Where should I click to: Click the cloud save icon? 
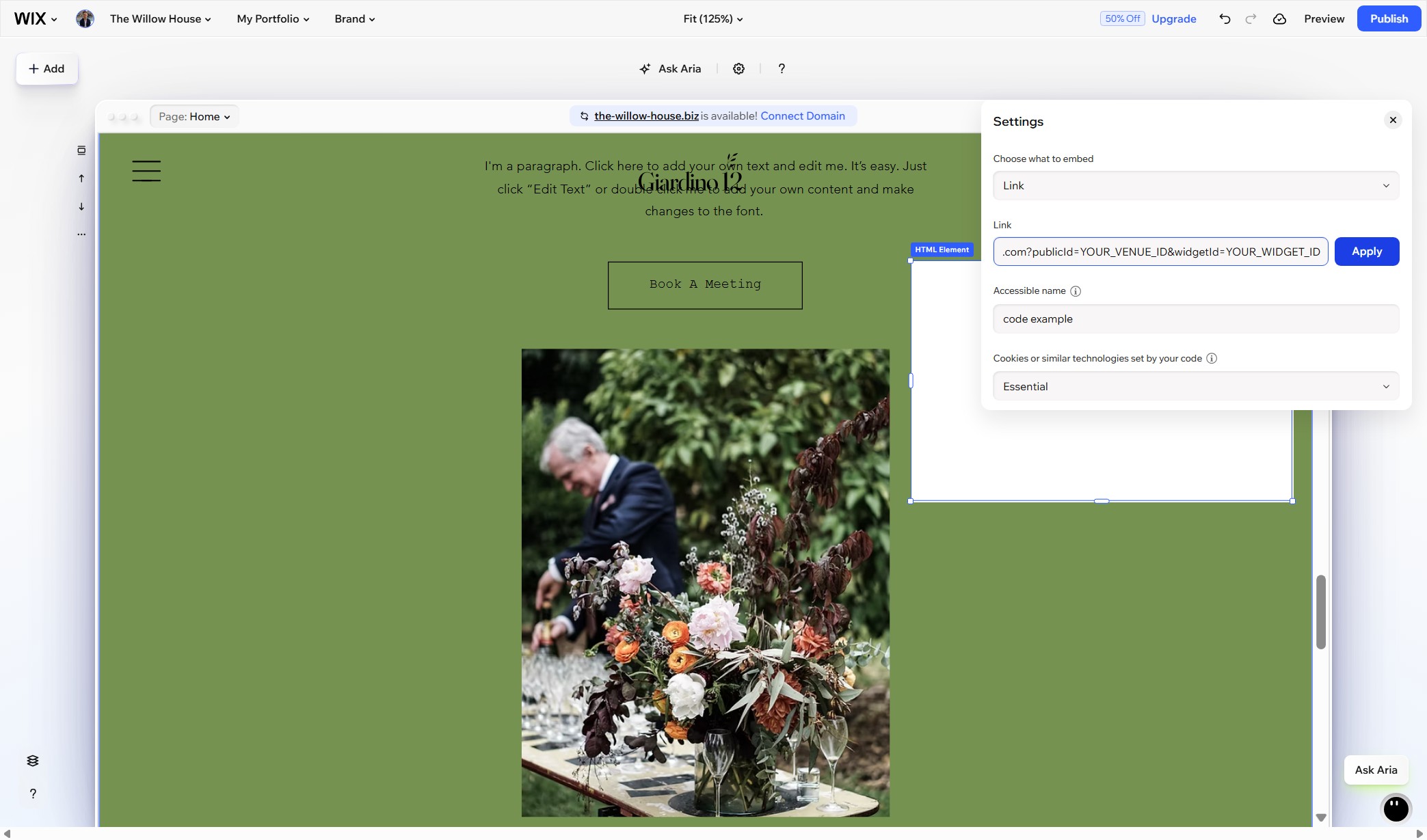[x=1279, y=19]
